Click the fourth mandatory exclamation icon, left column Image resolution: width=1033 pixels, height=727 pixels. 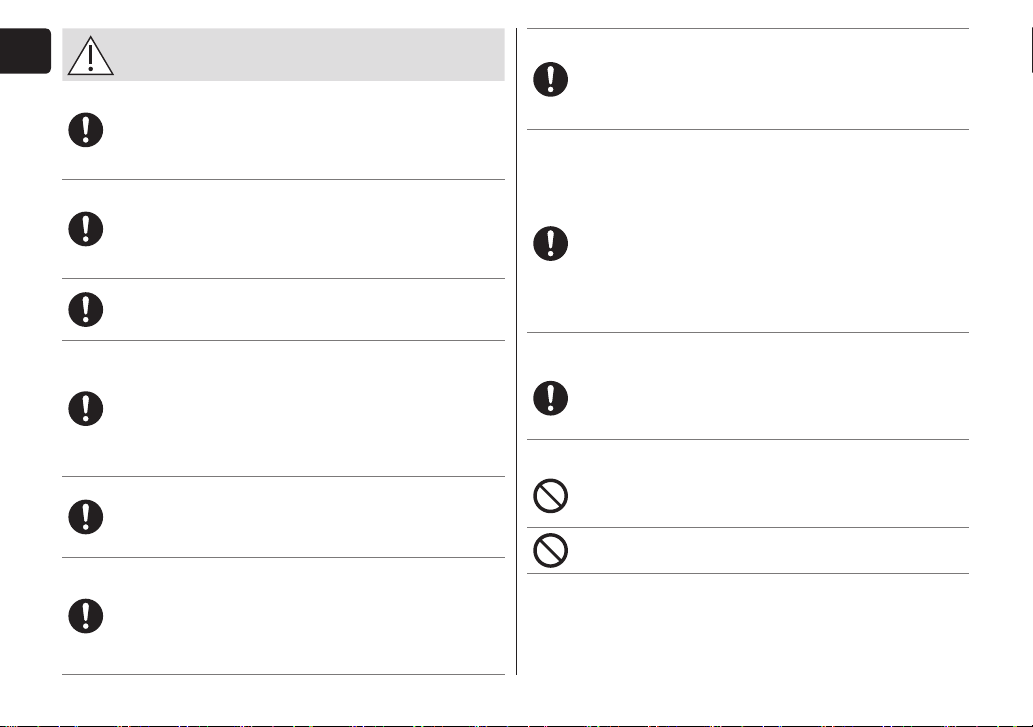click(86, 408)
